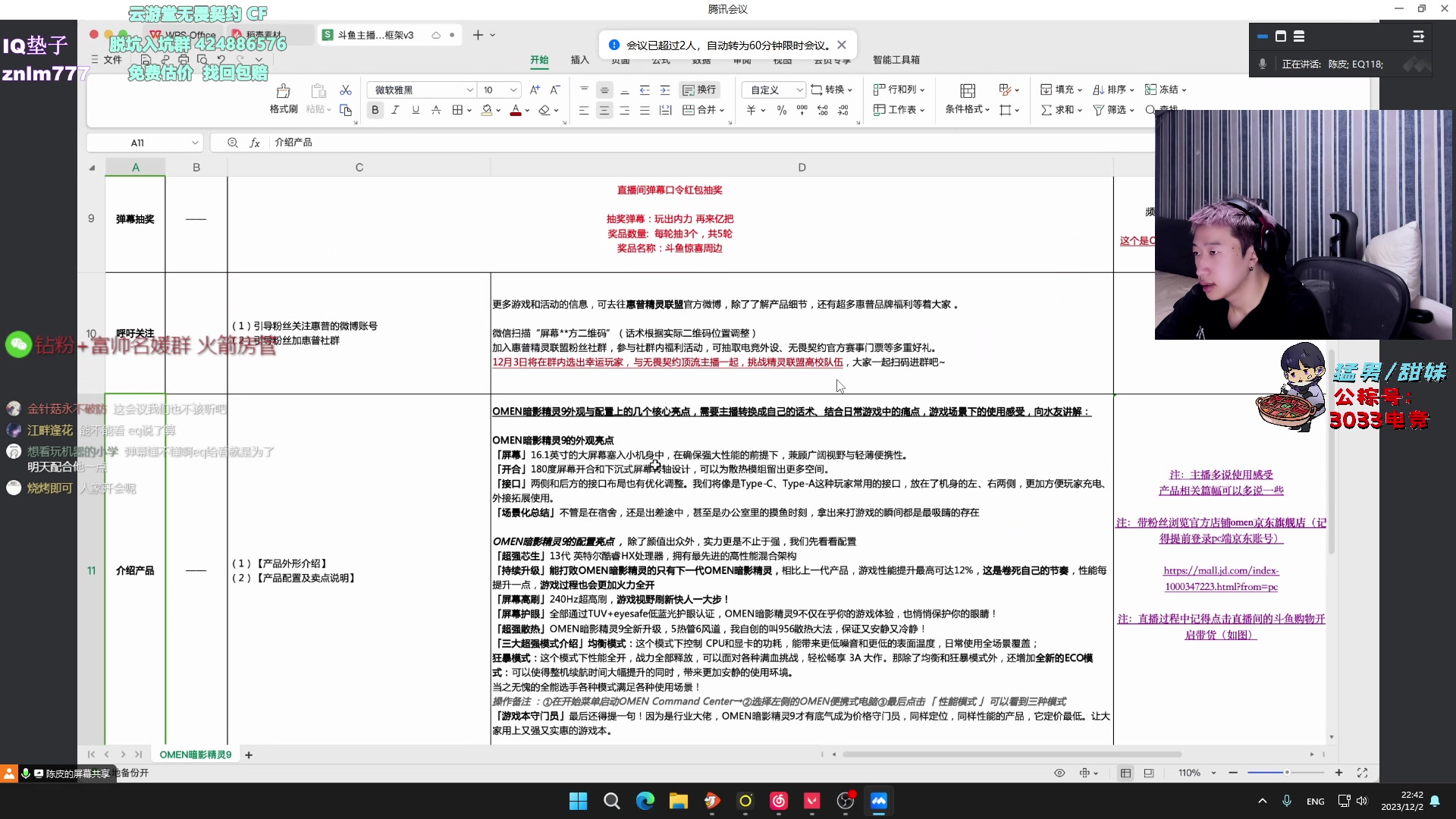This screenshot has height=819, width=1456.
Task: Align text to bottom icon
Action: [625, 90]
